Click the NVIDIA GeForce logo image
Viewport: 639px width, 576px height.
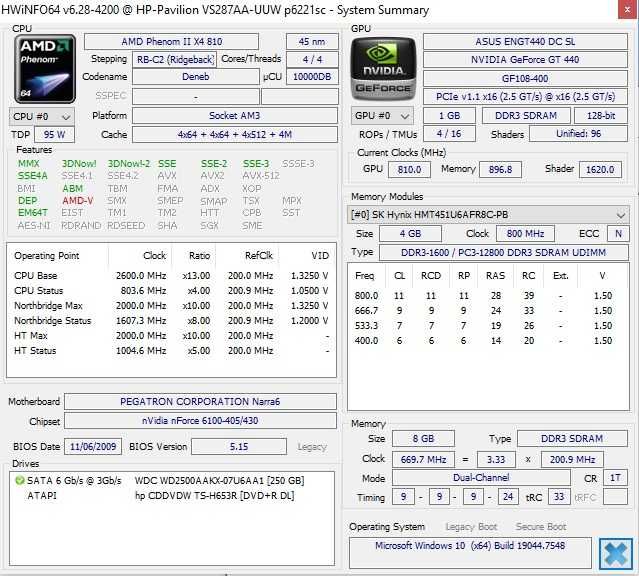point(383,68)
